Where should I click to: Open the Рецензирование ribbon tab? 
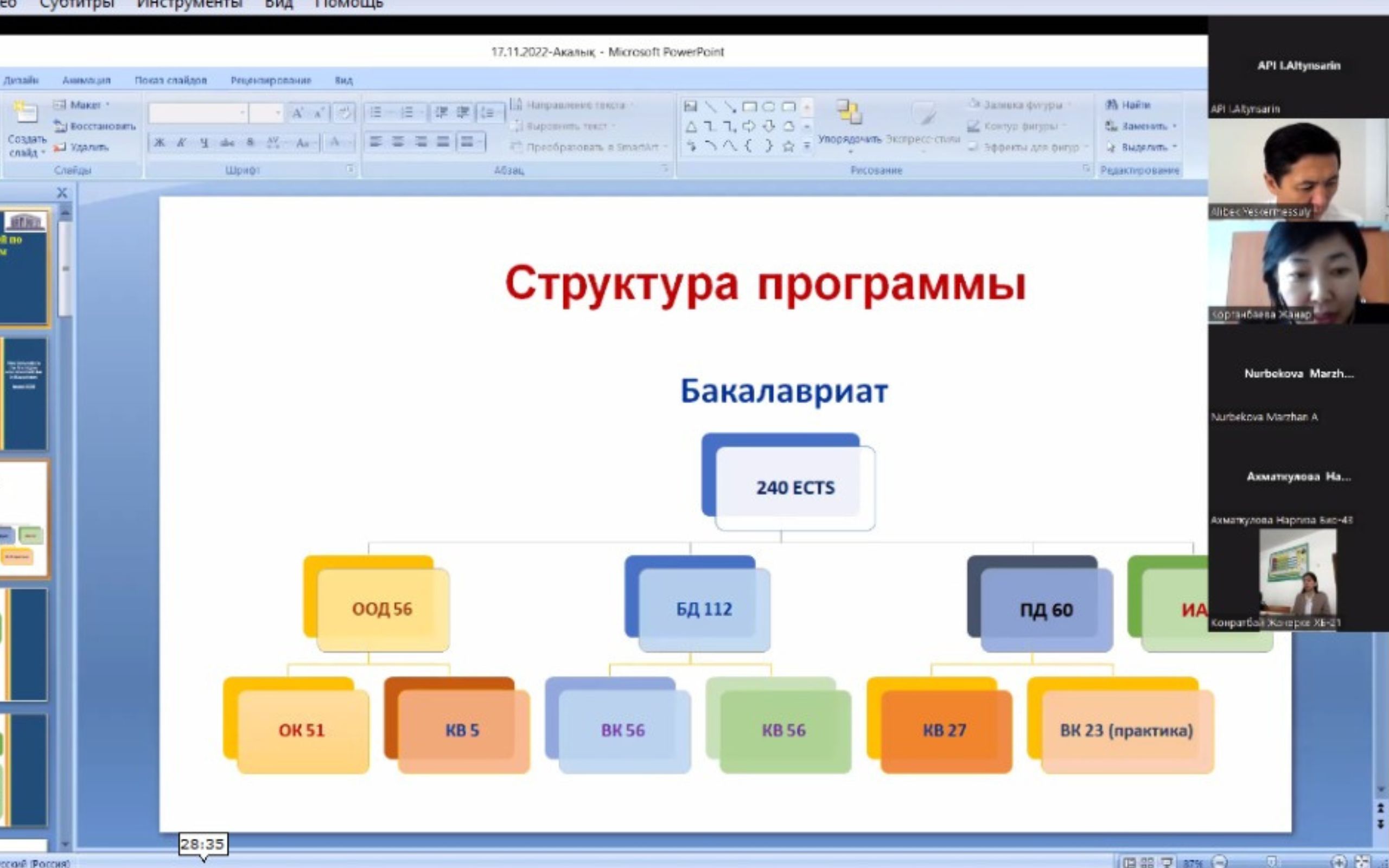pos(270,80)
